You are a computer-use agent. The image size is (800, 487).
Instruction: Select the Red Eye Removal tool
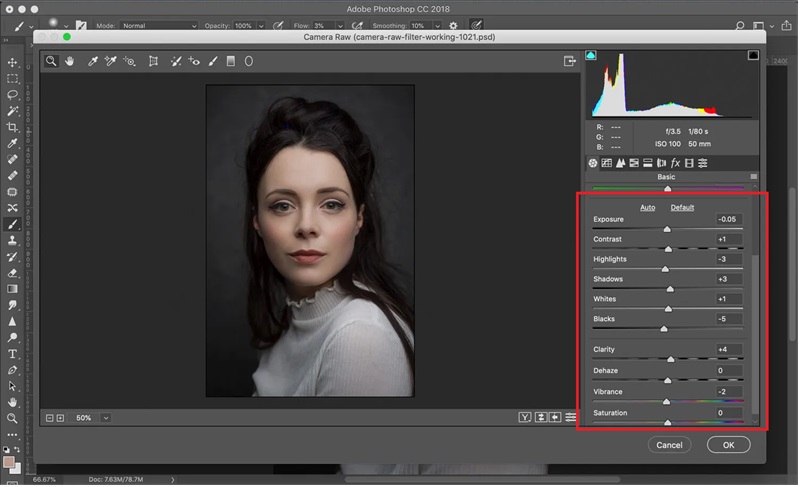pos(194,61)
